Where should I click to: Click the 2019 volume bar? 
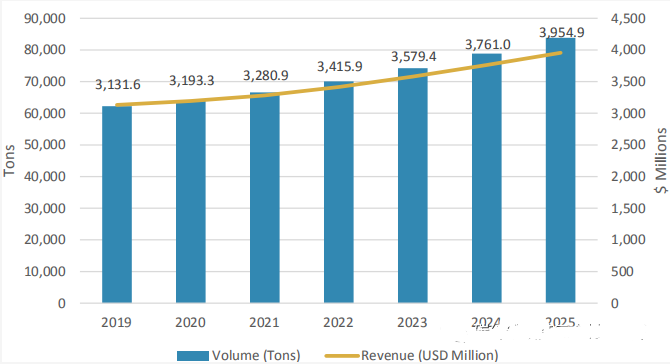point(117,204)
